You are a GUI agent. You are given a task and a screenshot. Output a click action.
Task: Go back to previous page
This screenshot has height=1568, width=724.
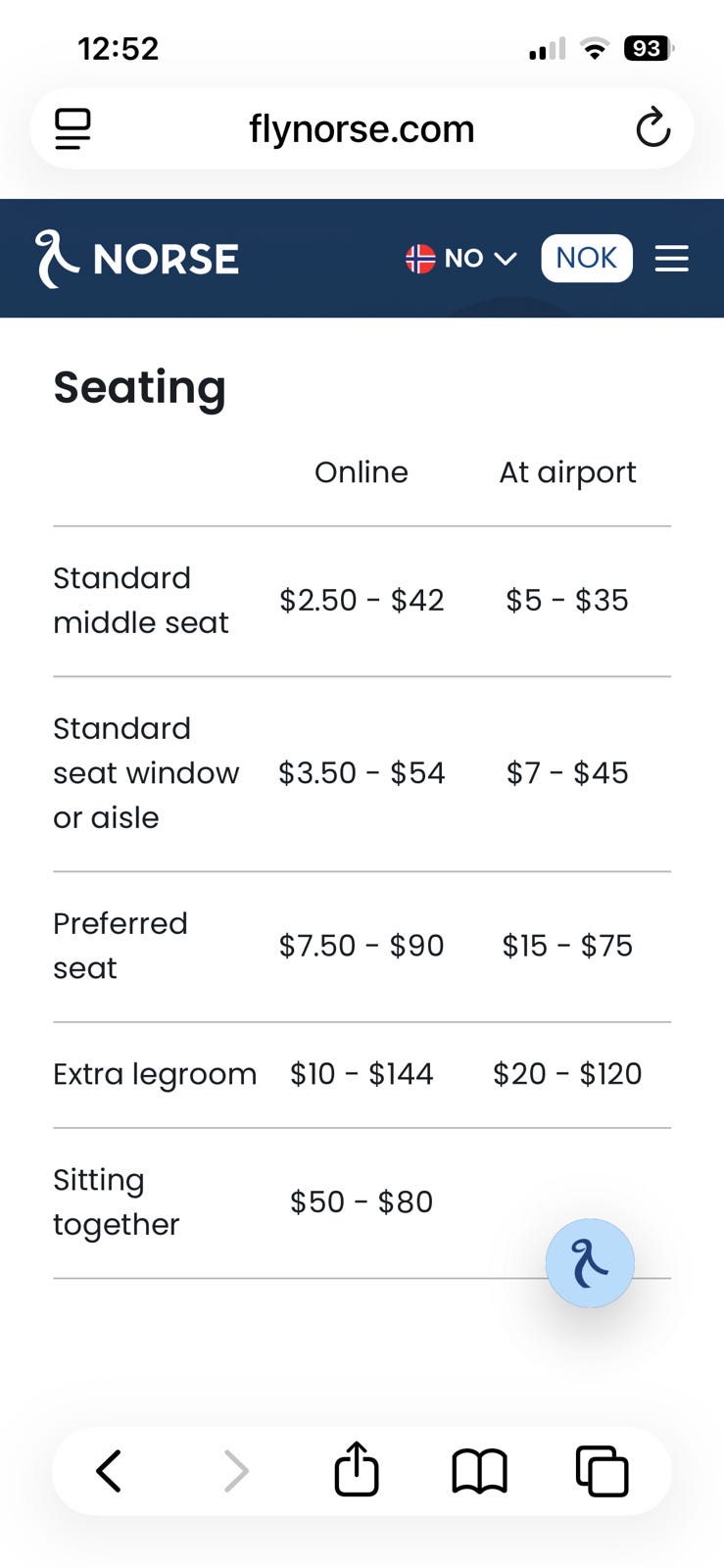109,1471
